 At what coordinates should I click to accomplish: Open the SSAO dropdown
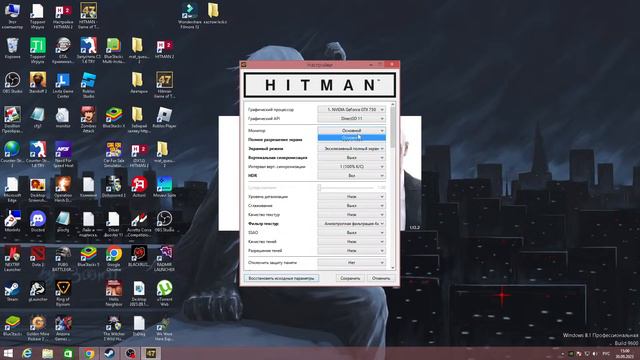pyautogui.click(x=351, y=233)
